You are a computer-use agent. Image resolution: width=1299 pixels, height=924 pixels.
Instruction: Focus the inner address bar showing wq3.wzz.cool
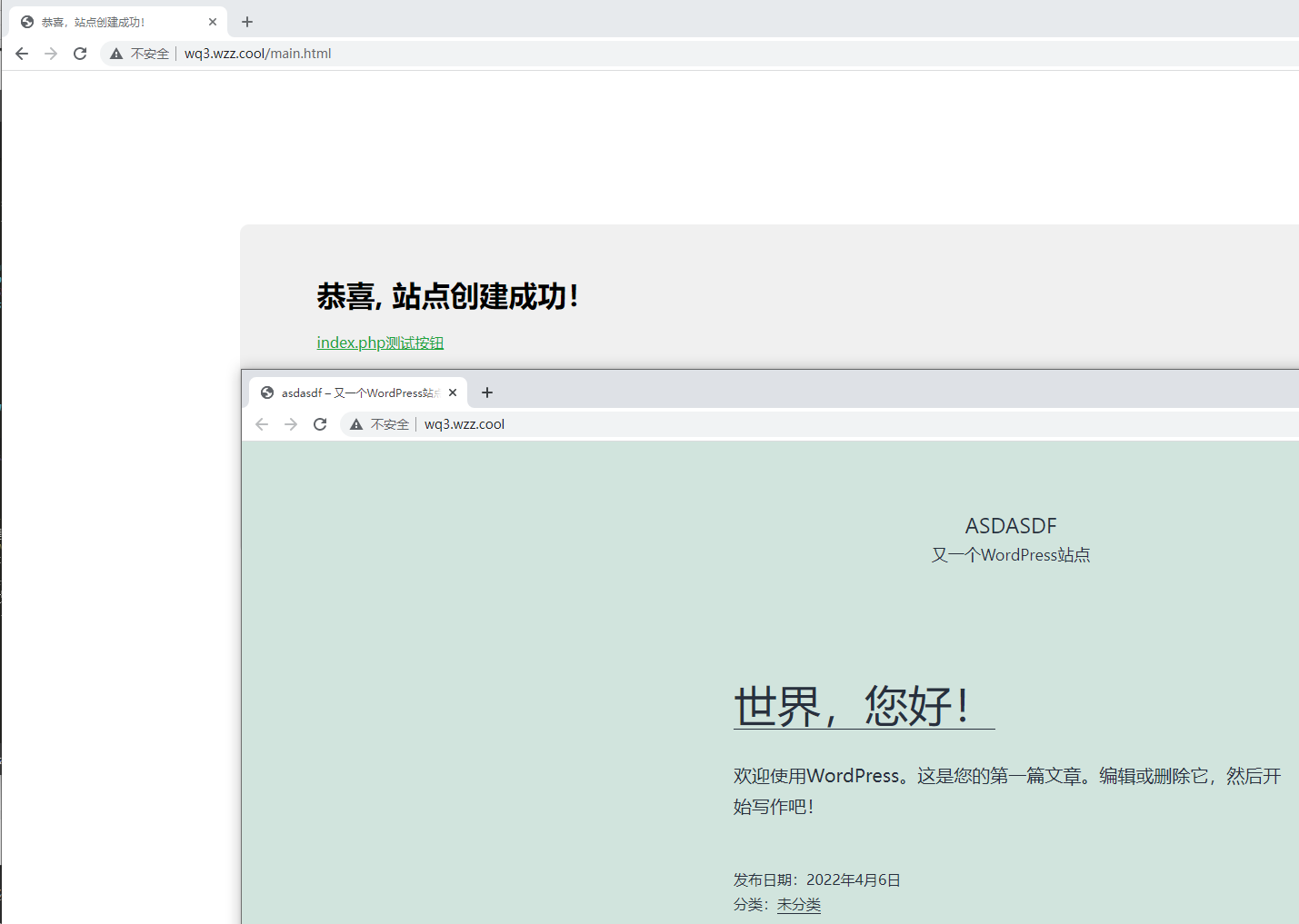(x=818, y=424)
